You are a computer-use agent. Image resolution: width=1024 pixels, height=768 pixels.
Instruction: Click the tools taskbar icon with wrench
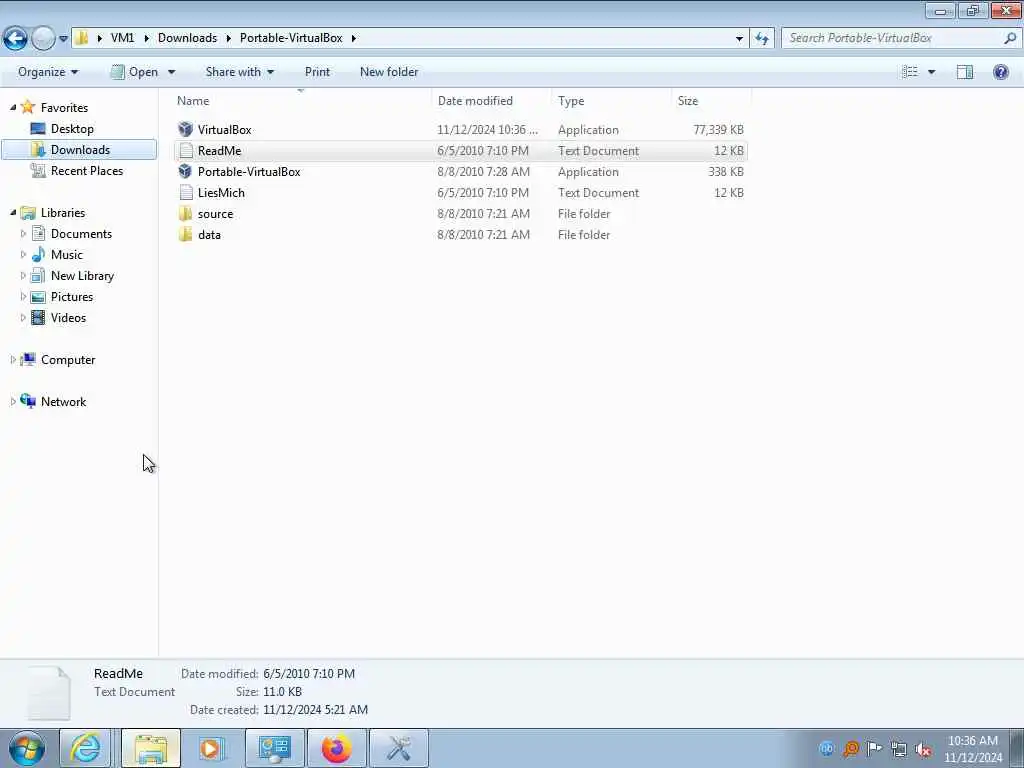coord(398,748)
